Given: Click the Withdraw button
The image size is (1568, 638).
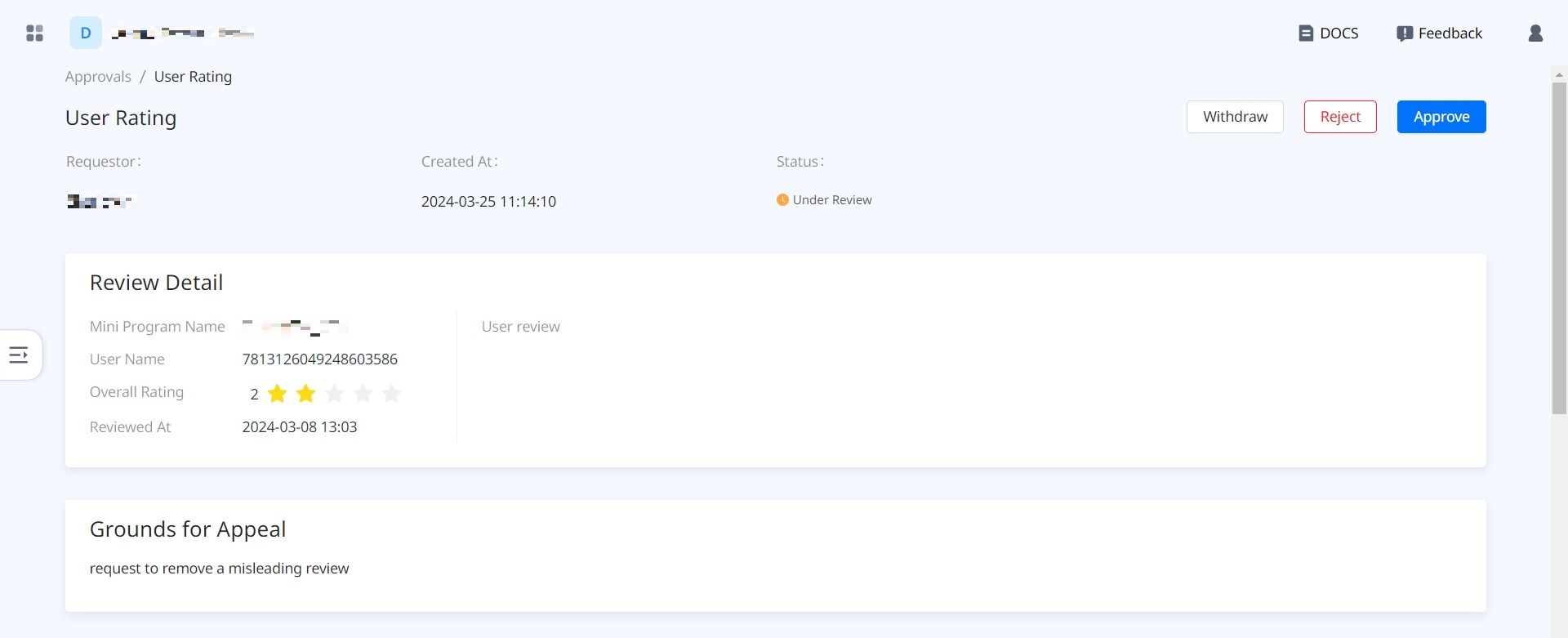Looking at the screenshot, I should pyautogui.click(x=1235, y=117).
